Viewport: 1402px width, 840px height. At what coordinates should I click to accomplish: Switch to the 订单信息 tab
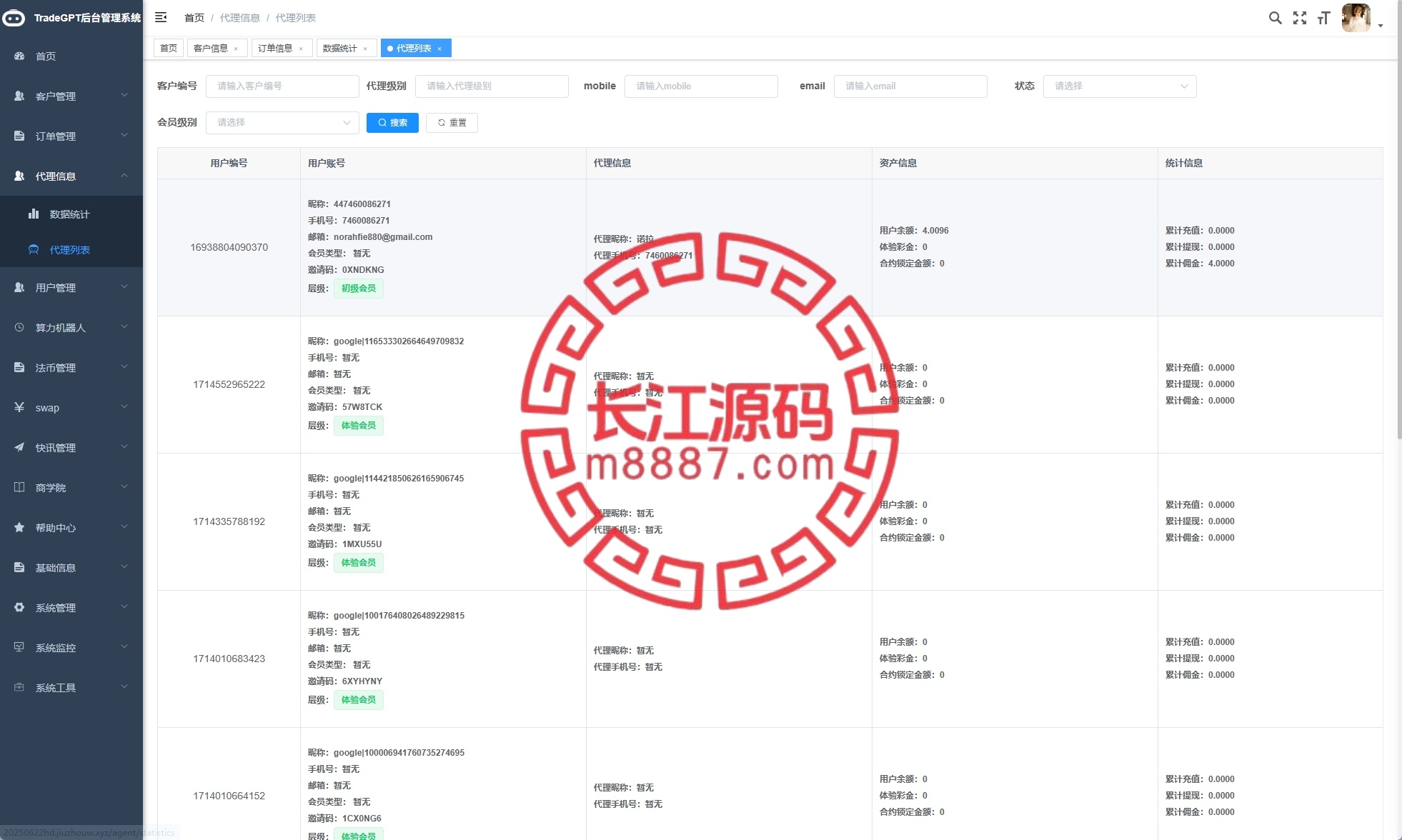pos(282,49)
